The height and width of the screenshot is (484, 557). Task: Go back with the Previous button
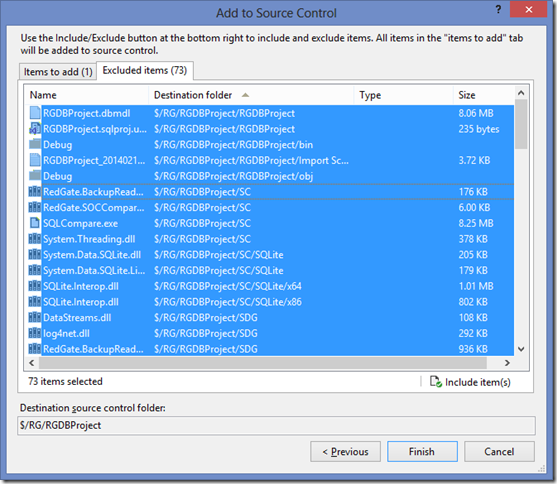(345, 452)
